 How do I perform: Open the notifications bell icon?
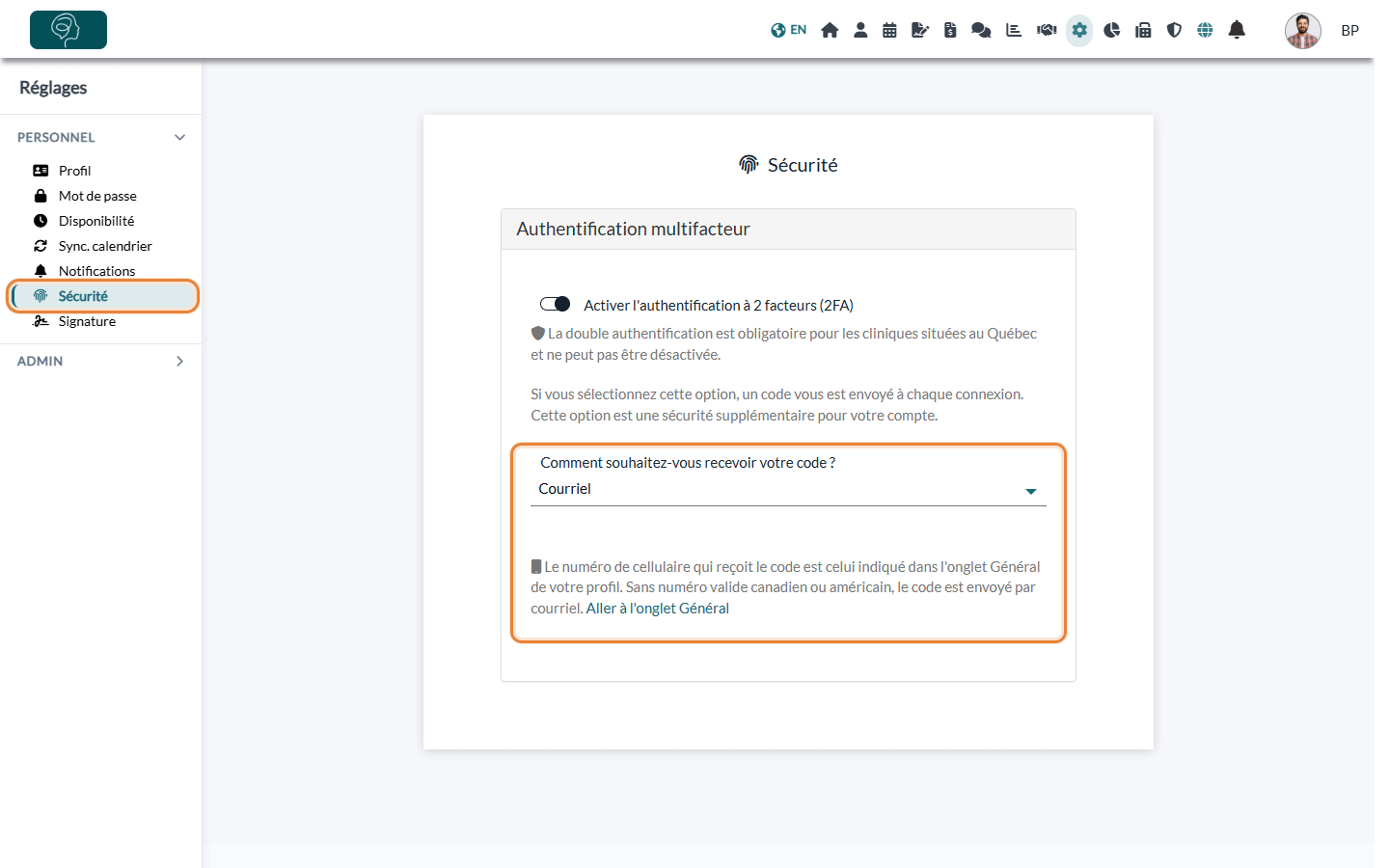coord(1237,30)
